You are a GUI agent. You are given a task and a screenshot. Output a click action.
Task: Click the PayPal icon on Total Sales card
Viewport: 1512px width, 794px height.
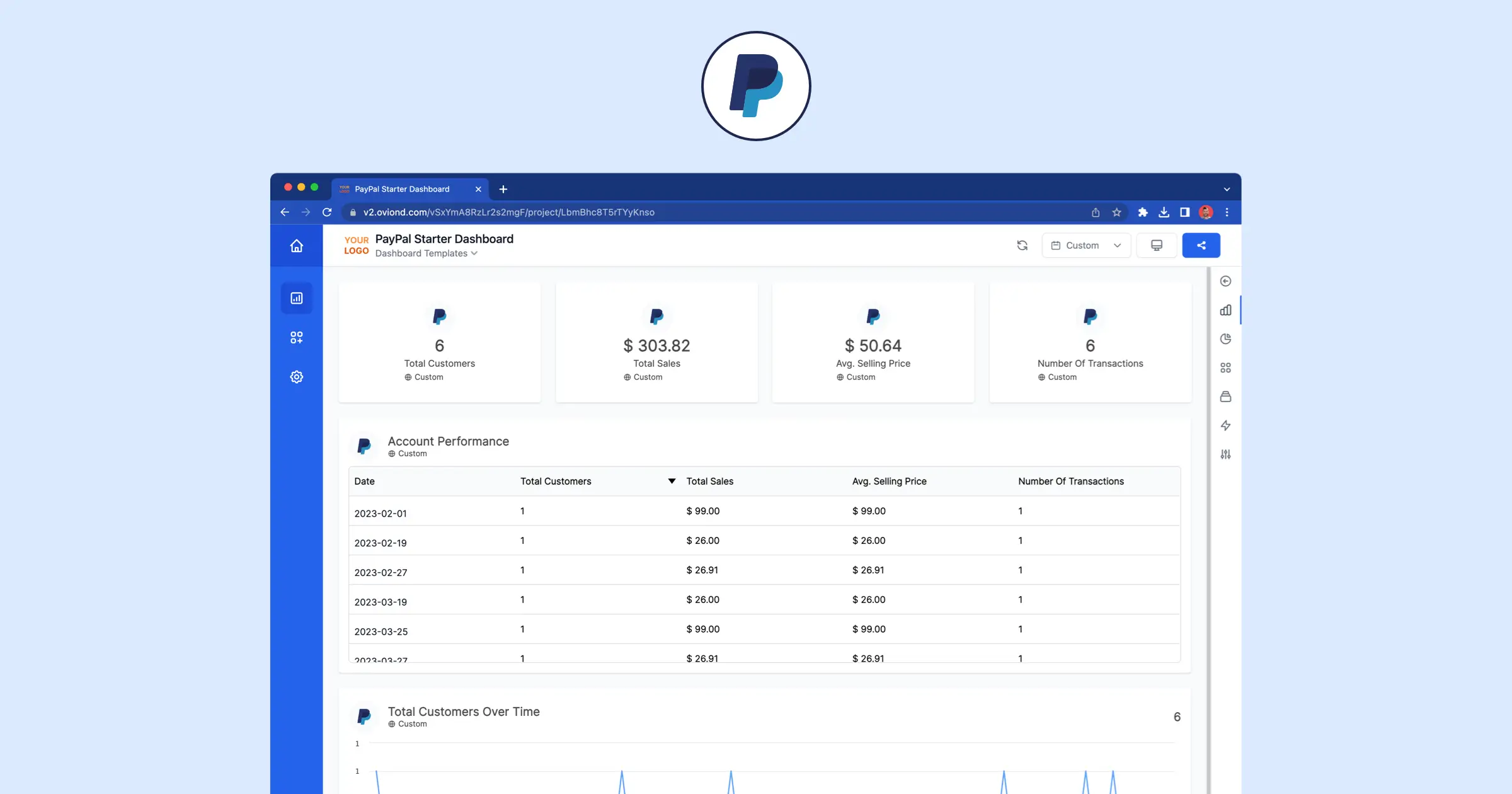click(656, 316)
